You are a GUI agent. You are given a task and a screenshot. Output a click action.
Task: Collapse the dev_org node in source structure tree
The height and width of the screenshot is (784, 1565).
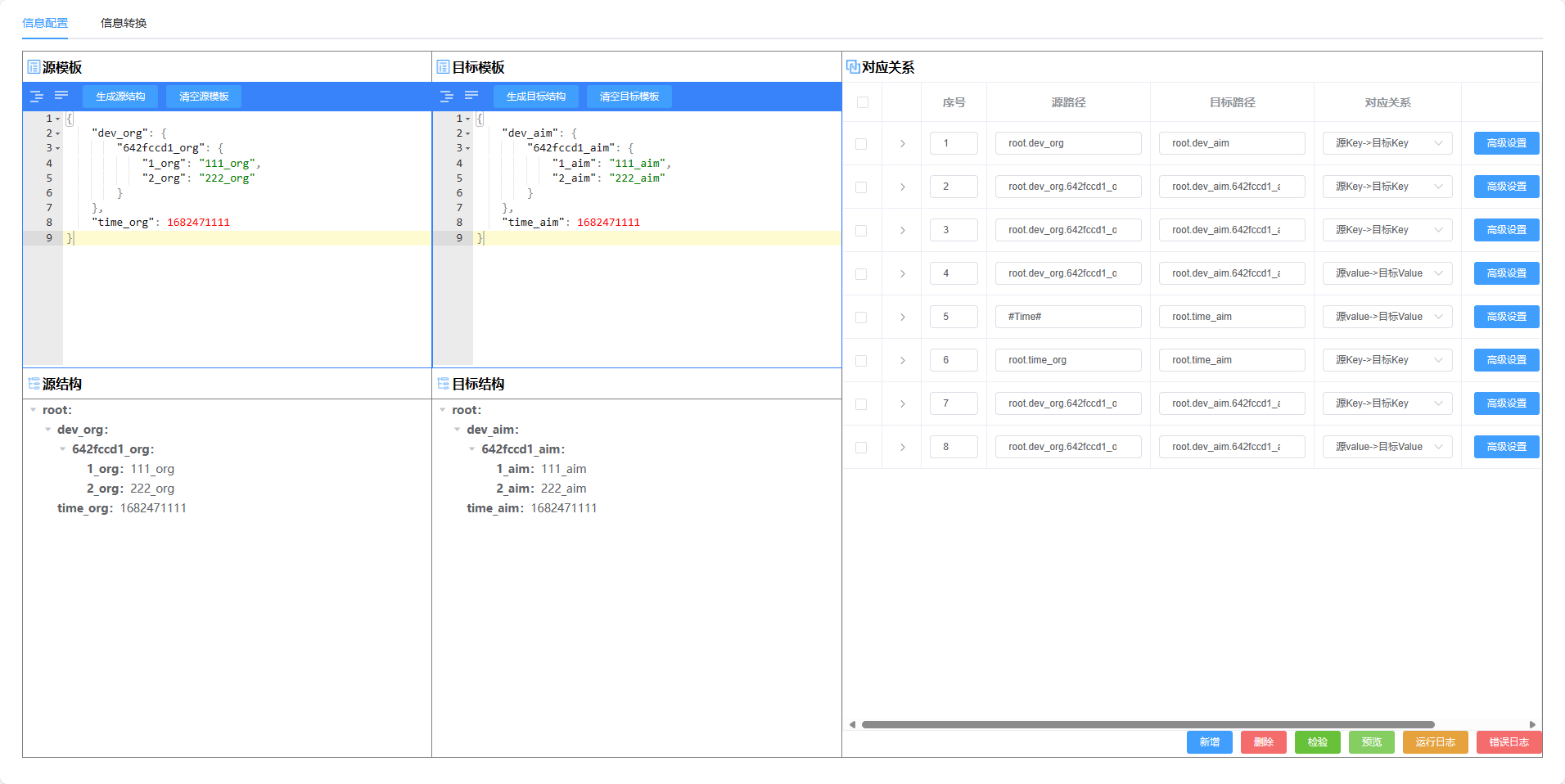click(48, 430)
